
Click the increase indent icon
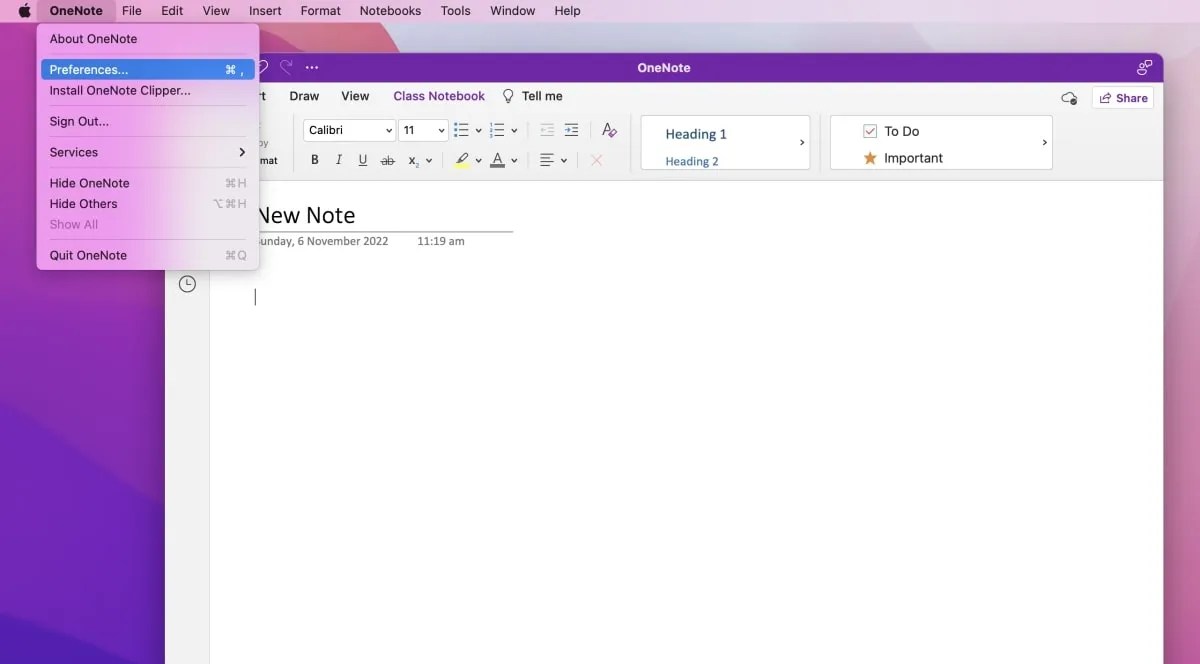[571, 129]
